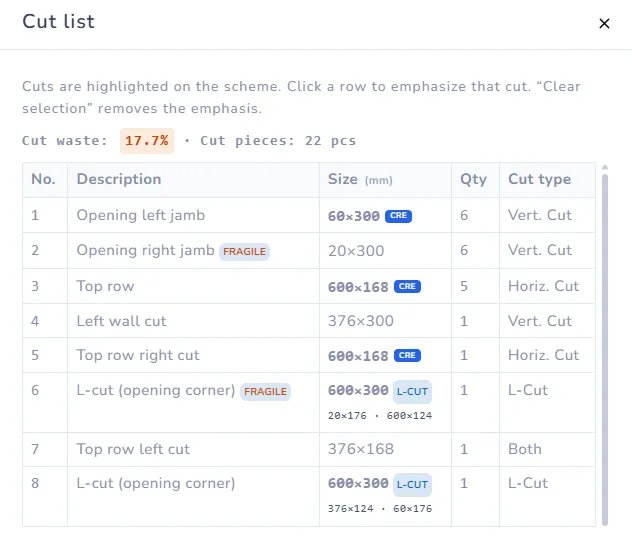Image resolution: width=632 pixels, height=536 pixels.
Task: Select the Opening left jamb row
Action: click(309, 215)
